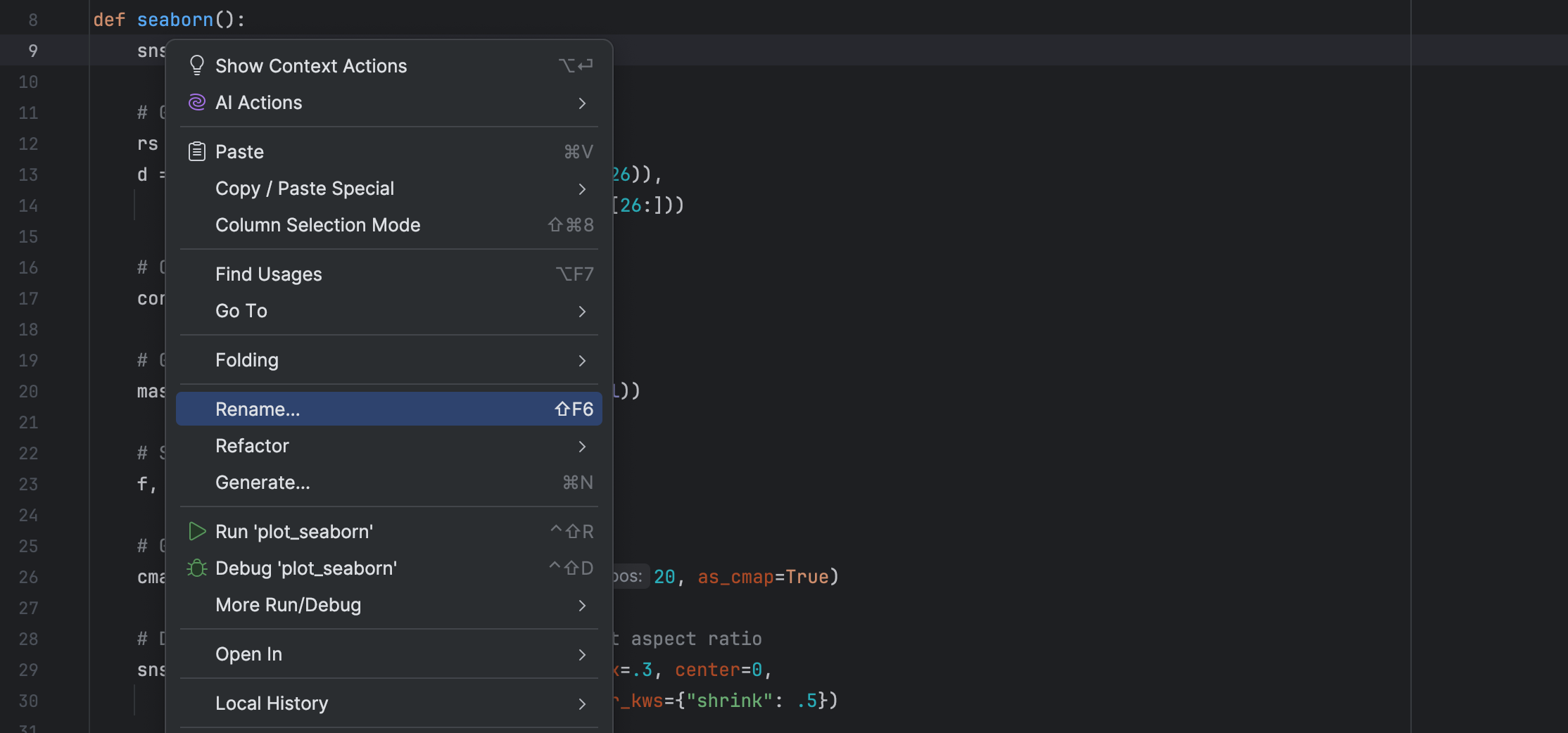Open the Refactor submenu
Viewport: 1568px width, 733px height.
582,447
